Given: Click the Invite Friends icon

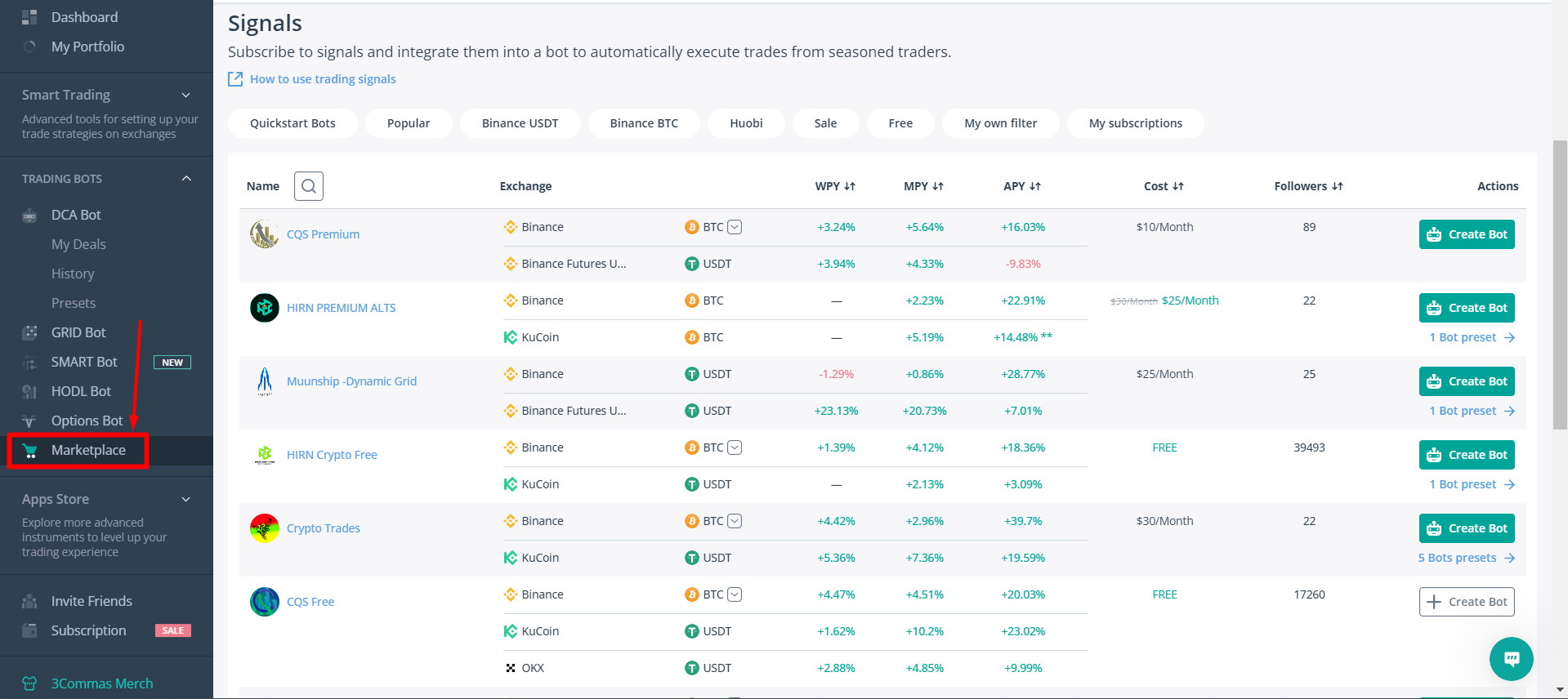Looking at the screenshot, I should click(x=29, y=601).
